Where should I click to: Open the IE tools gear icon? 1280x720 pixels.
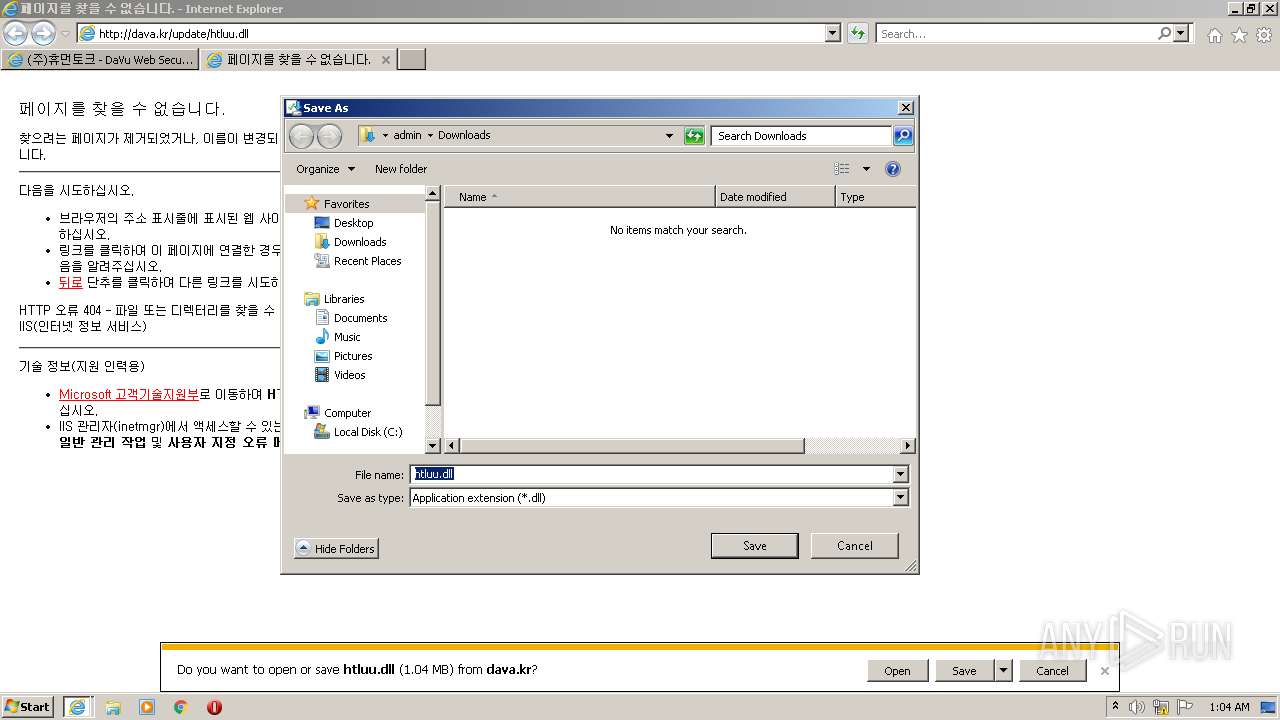tap(1264, 35)
